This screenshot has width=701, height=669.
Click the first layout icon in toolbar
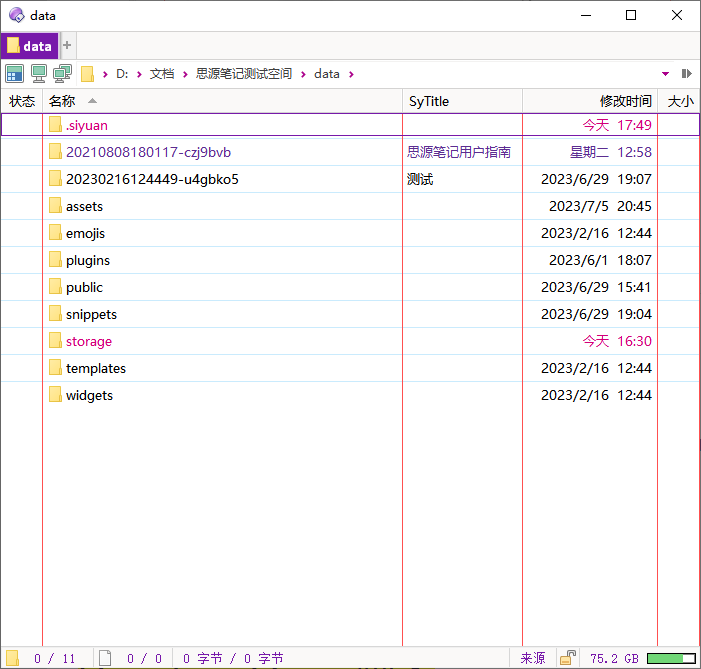[x=14, y=73]
